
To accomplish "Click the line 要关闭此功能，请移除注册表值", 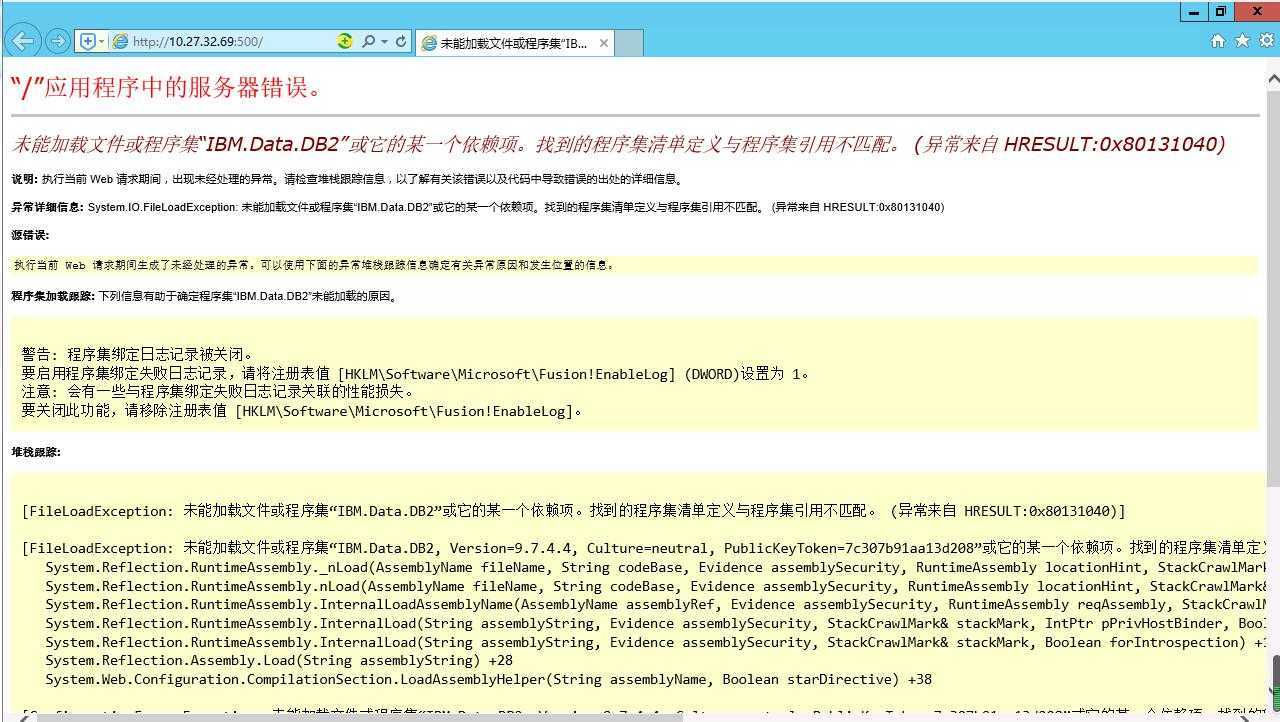I will (x=301, y=411).
